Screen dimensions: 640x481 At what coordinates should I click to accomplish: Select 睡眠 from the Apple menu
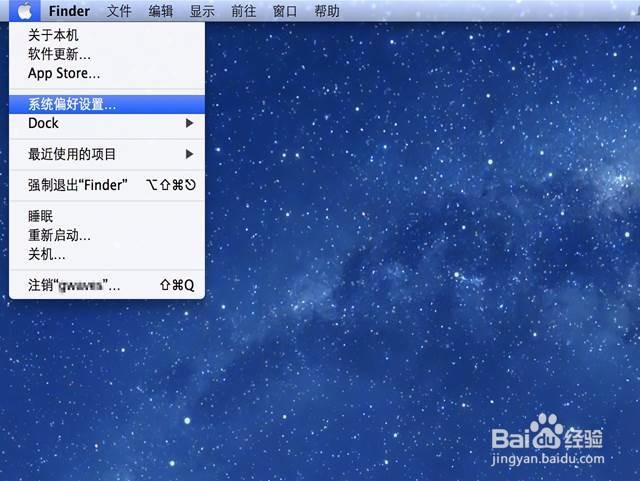(107, 216)
